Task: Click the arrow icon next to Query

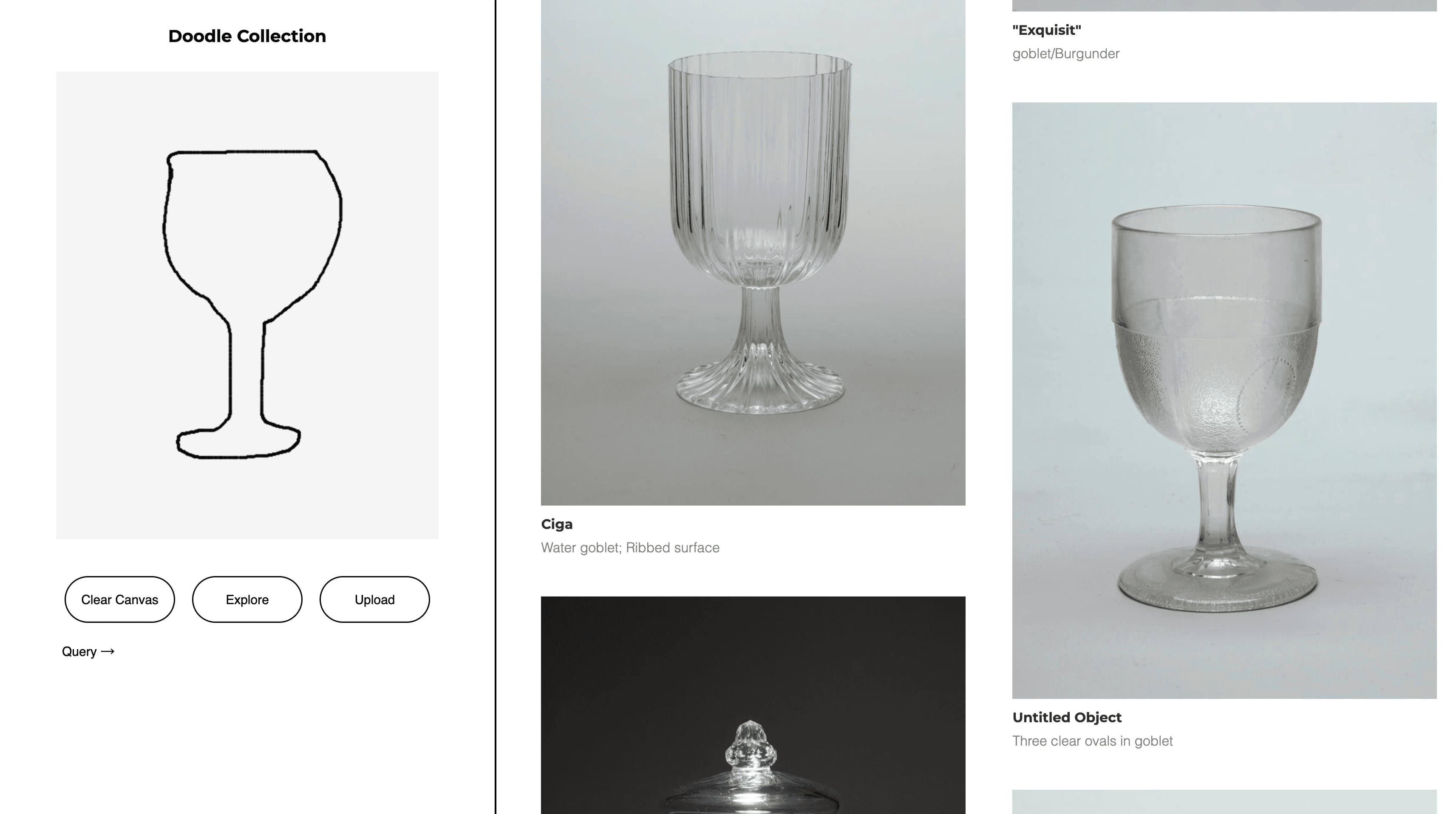Action: click(108, 651)
